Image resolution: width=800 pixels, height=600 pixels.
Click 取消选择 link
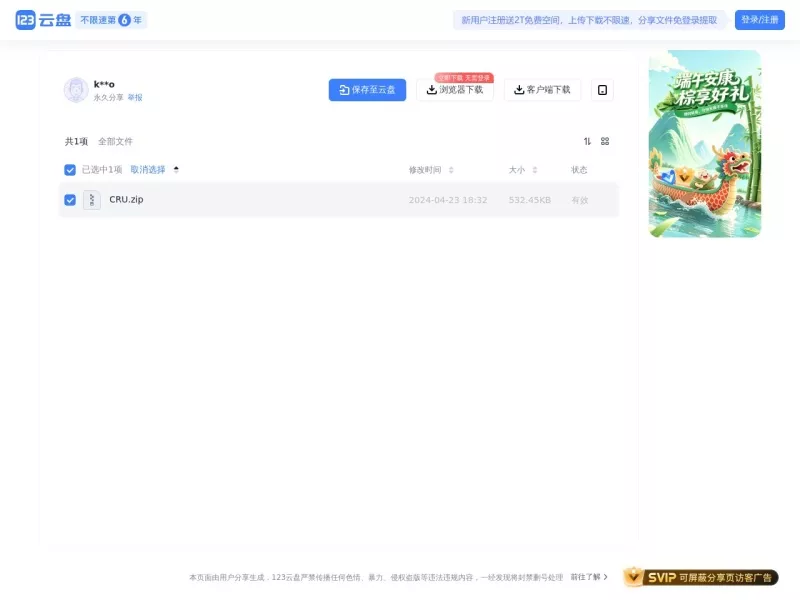tap(148, 169)
